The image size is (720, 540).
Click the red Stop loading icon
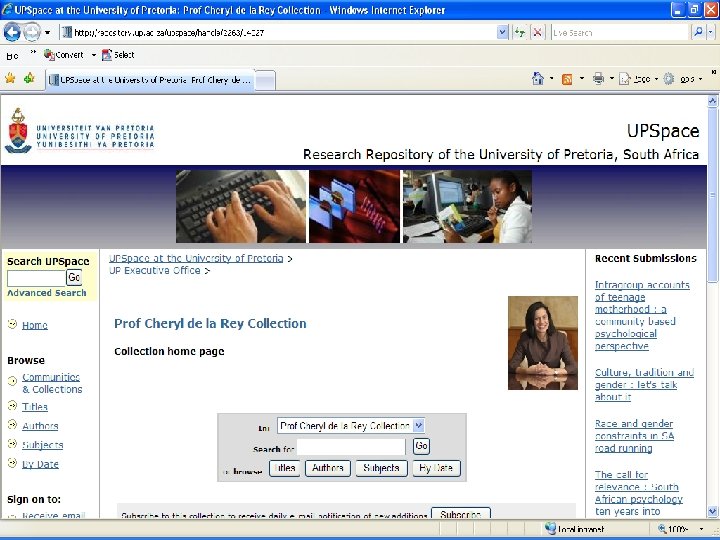537,33
